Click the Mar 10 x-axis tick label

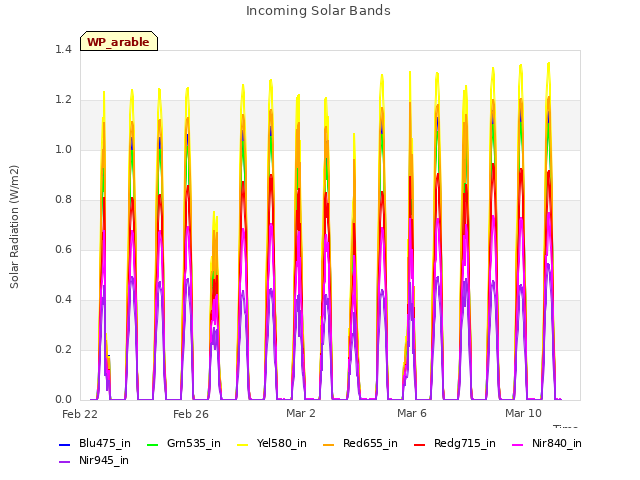point(523,413)
